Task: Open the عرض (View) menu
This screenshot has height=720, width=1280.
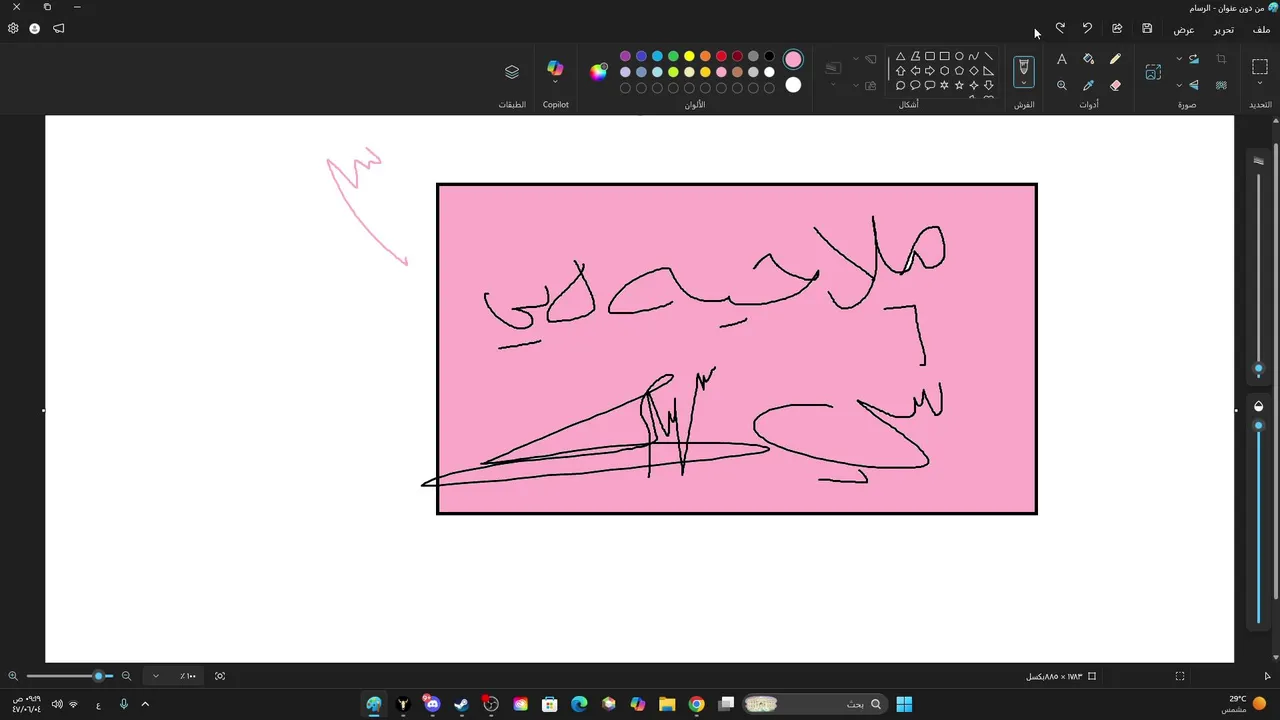Action: point(1184,29)
